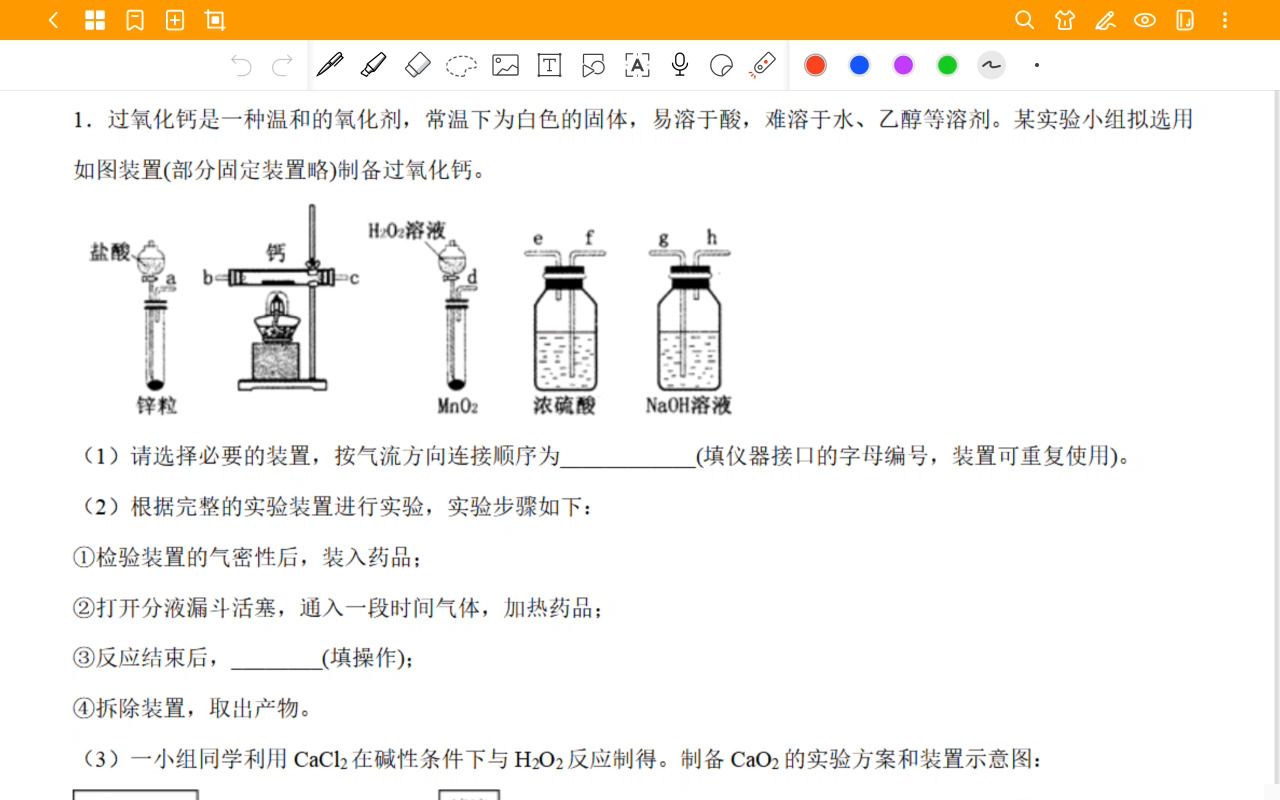Open the page thumbnails grid view
Screen dimensions: 1280x800
pyautogui.click(x=95, y=20)
